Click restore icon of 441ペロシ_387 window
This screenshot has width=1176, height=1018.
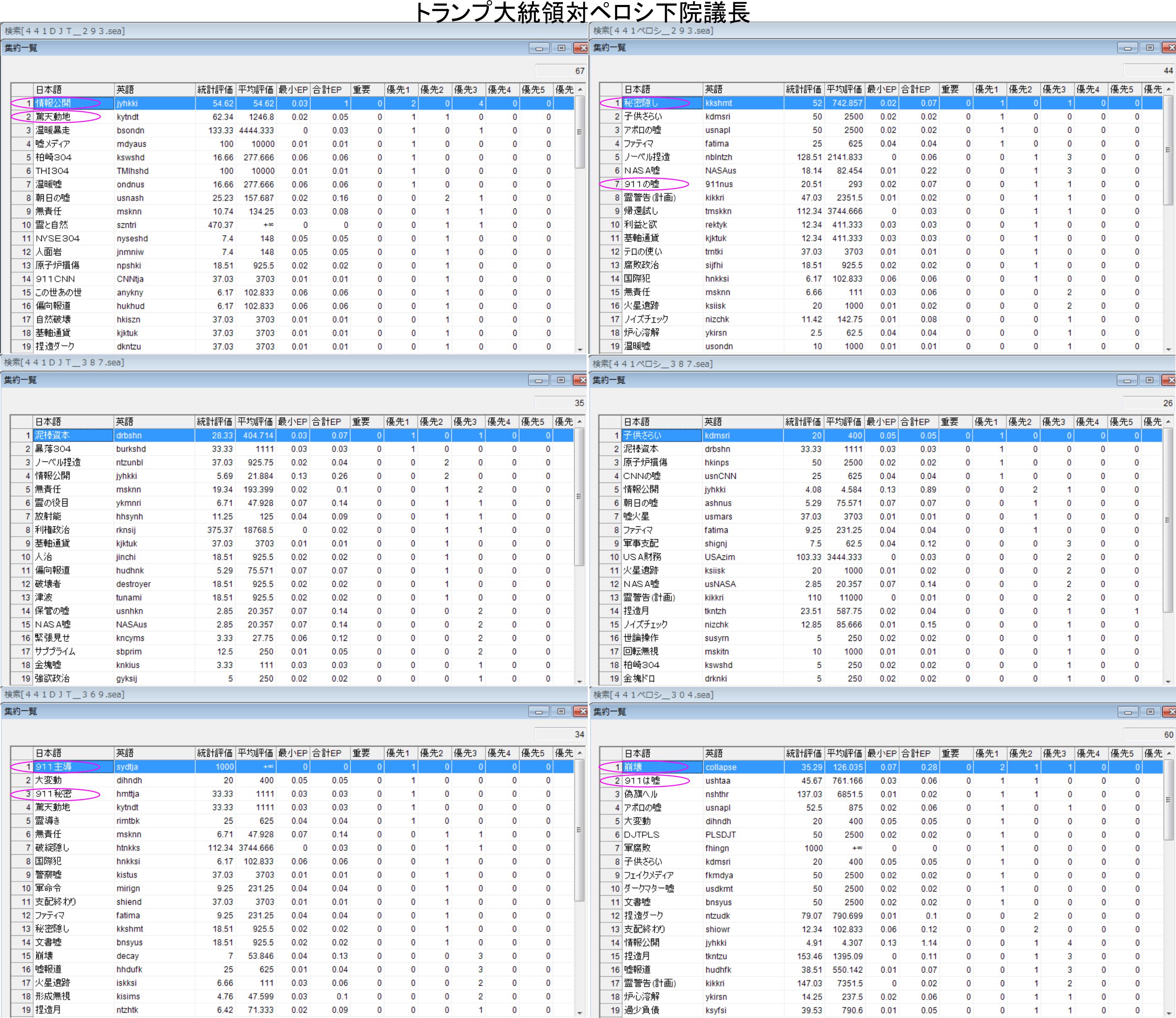click(1149, 380)
